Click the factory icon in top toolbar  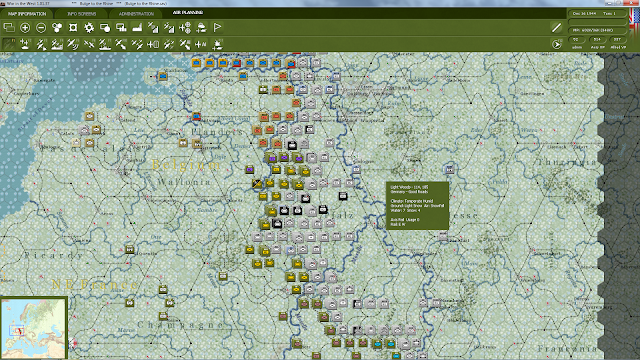[137, 28]
